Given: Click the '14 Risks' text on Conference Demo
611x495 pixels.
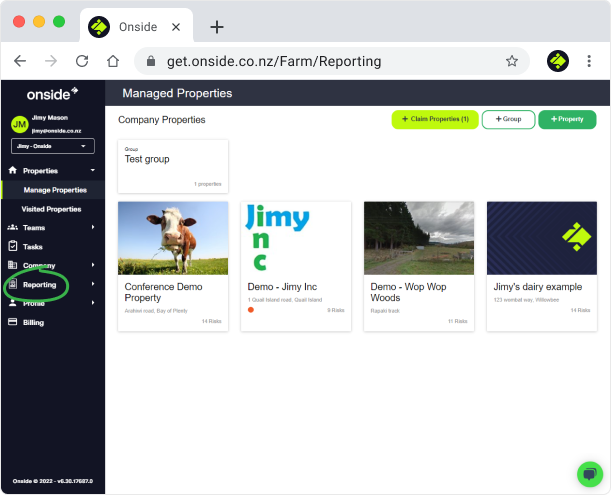Looking at the screenshot, I should pos(212,321).
